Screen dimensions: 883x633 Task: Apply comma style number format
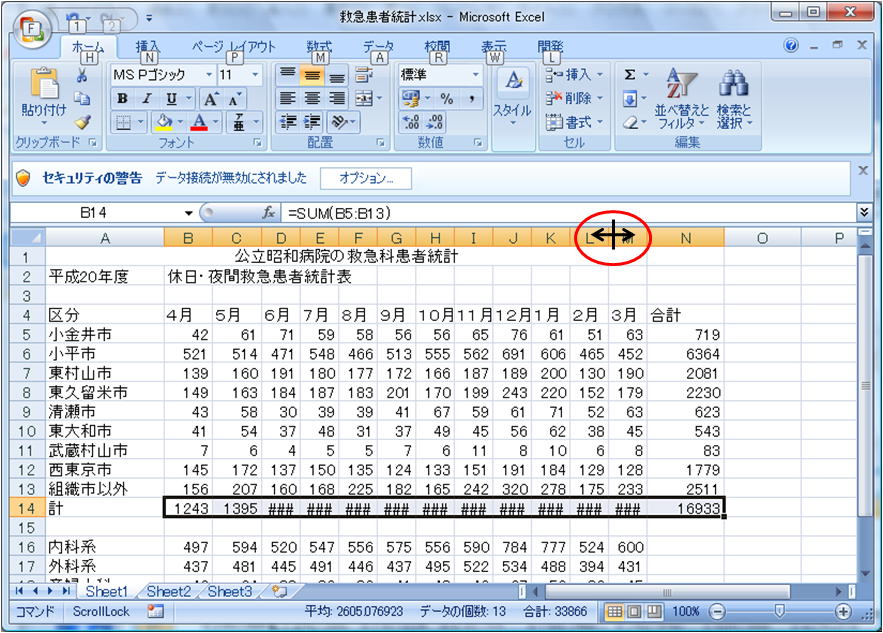click(471, 99)
